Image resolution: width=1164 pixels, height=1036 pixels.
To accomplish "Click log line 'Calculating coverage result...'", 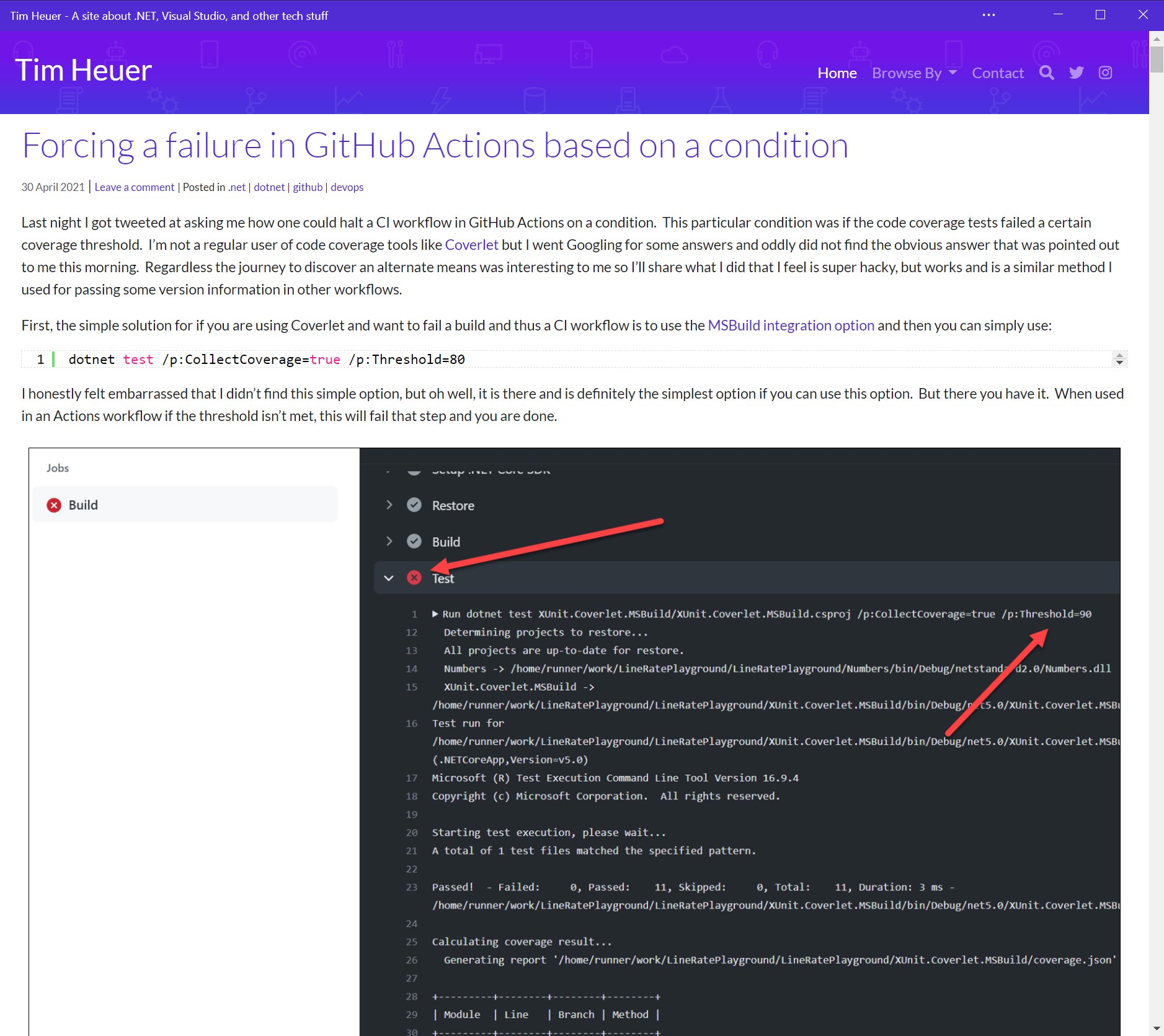I will tap(522, 942).
